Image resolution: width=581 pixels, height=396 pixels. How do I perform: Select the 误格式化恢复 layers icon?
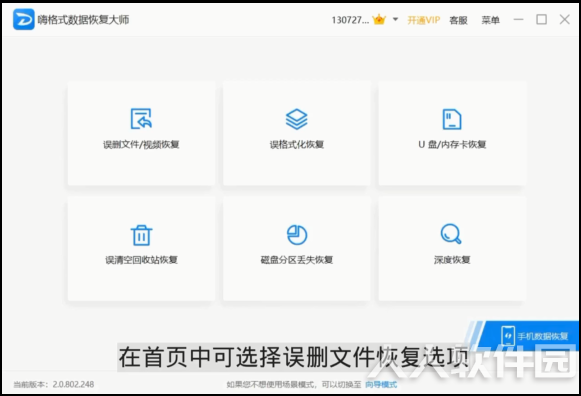point(296,119)
